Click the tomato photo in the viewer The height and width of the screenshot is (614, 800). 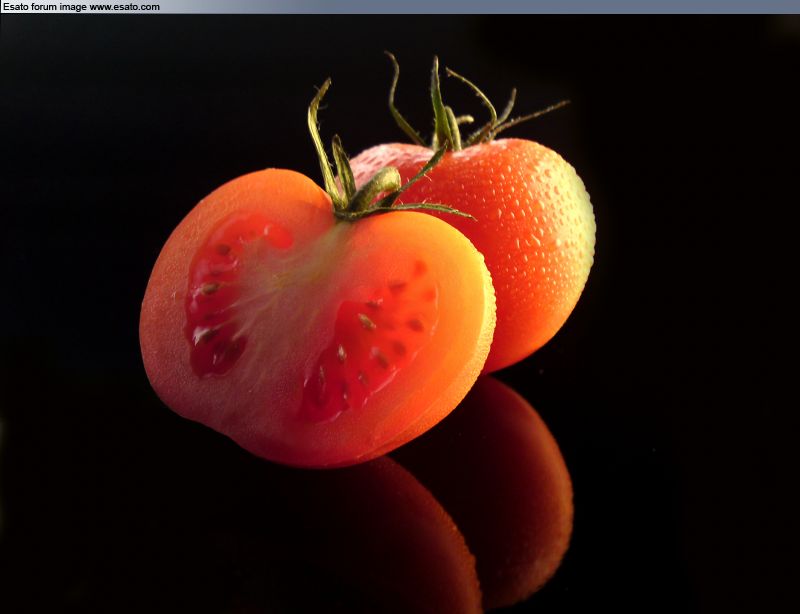click(x=400, y=314)
